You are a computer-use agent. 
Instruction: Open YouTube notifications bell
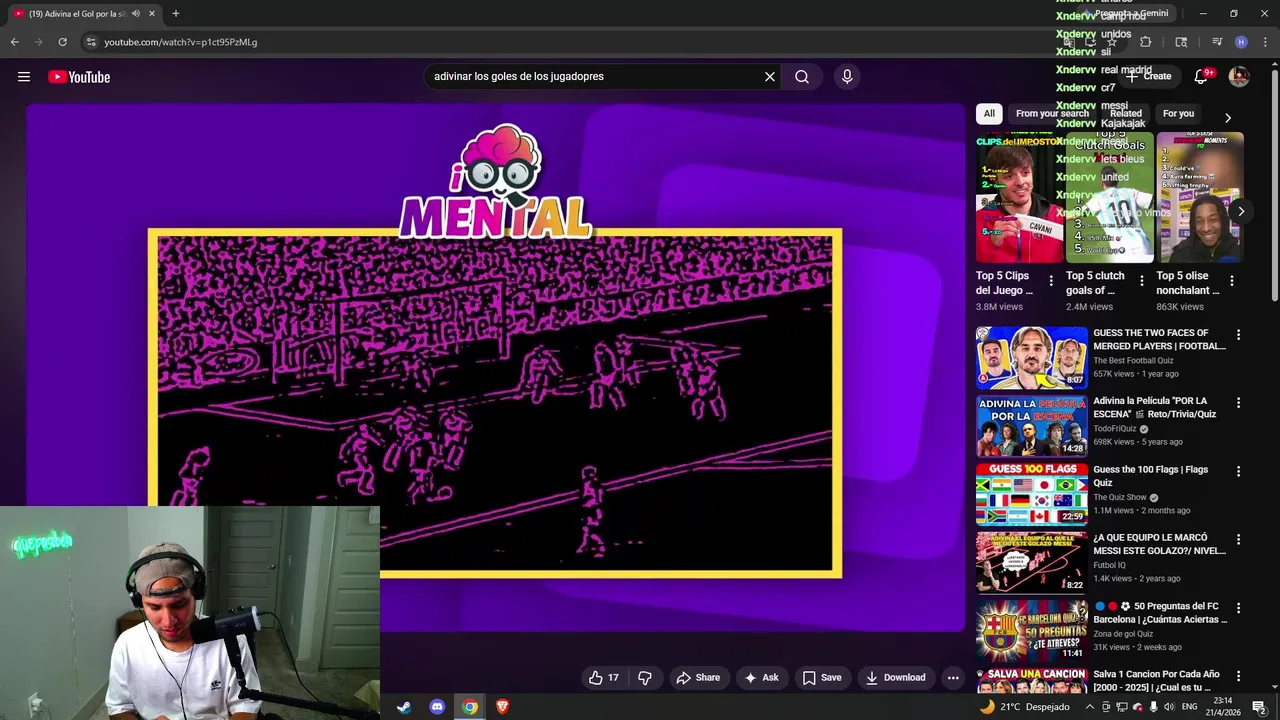[x=1201, y=76]
